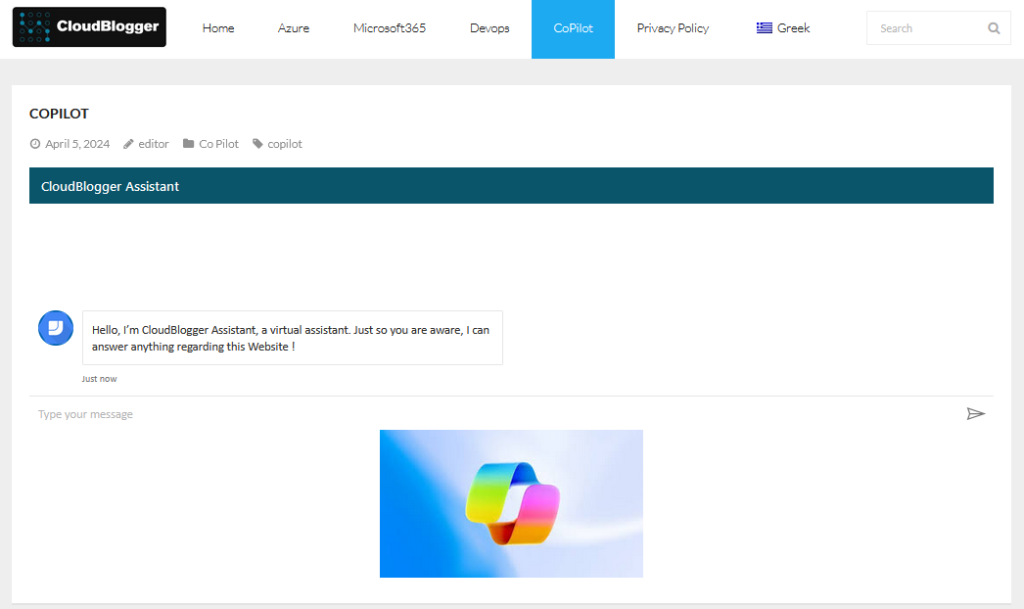The image size is (1024, 609).
Task: Click the Copilot logo image
Action: [x=511, y=503]
